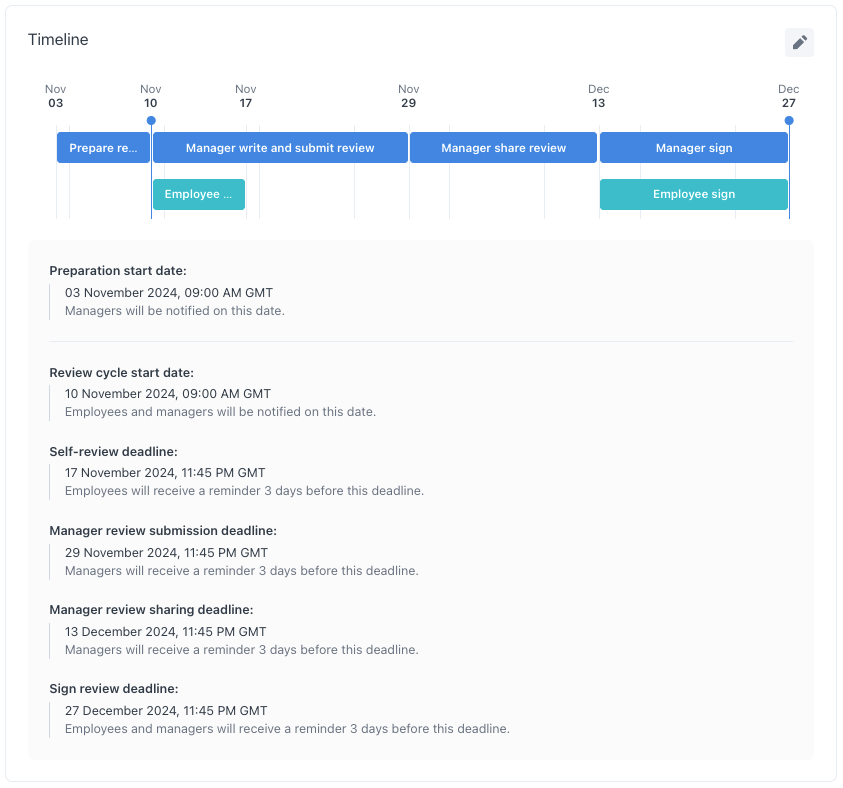Click the Employee self-review bar
This screenshot has height=788, width=843.
pyautogui.click(x=198, y=194)
